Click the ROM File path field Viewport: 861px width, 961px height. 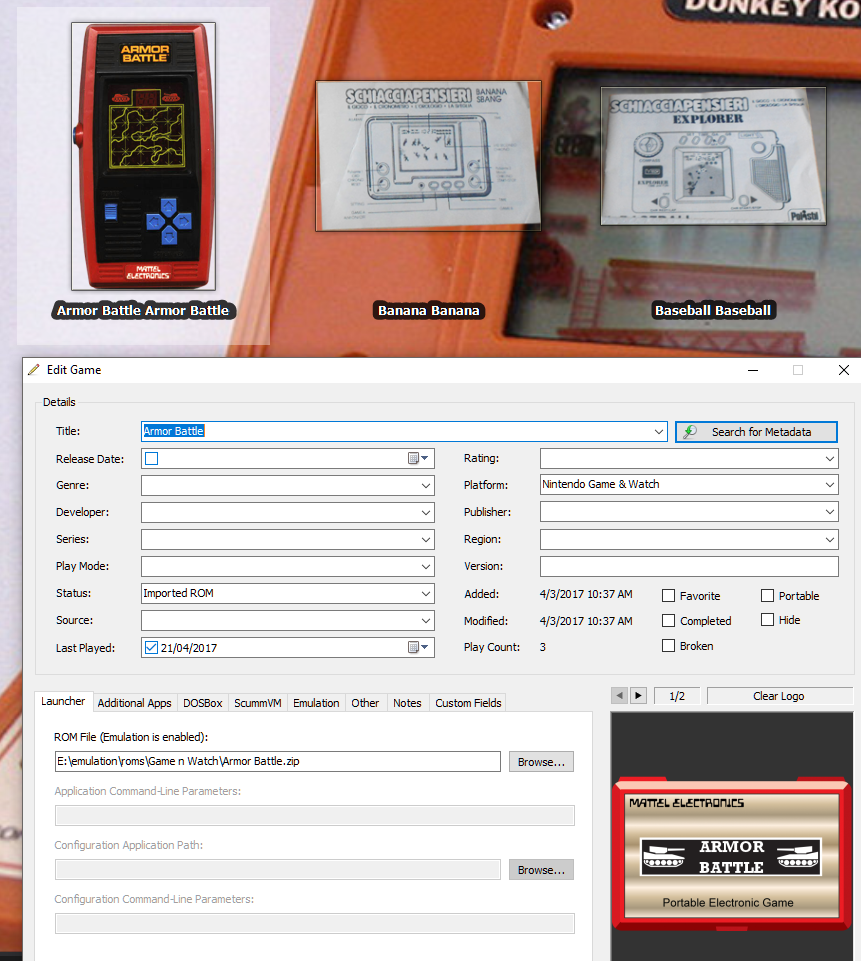tap(278, 761)
